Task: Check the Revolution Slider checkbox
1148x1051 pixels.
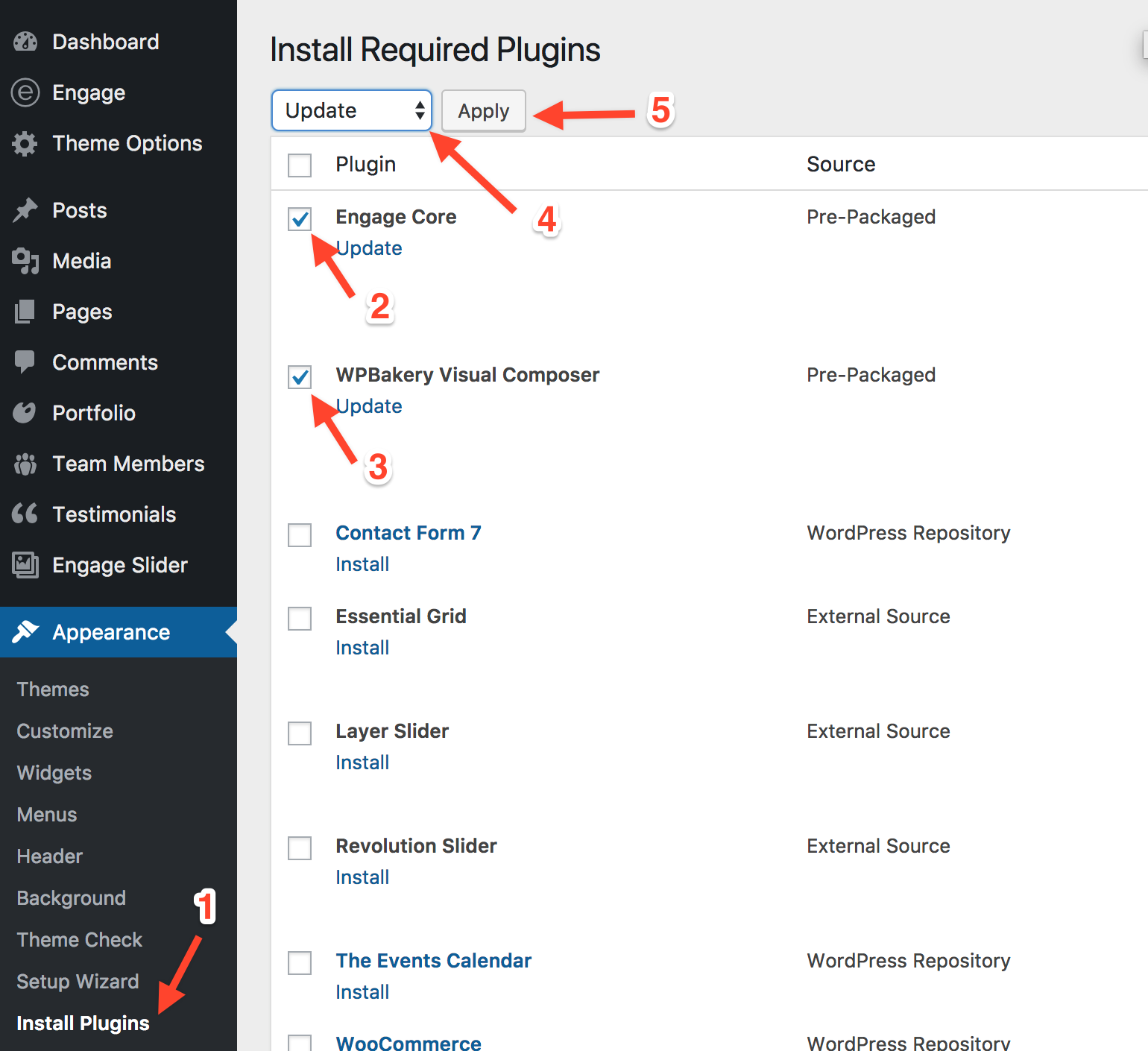Action: pyautogui.click(x=300, y=848)
